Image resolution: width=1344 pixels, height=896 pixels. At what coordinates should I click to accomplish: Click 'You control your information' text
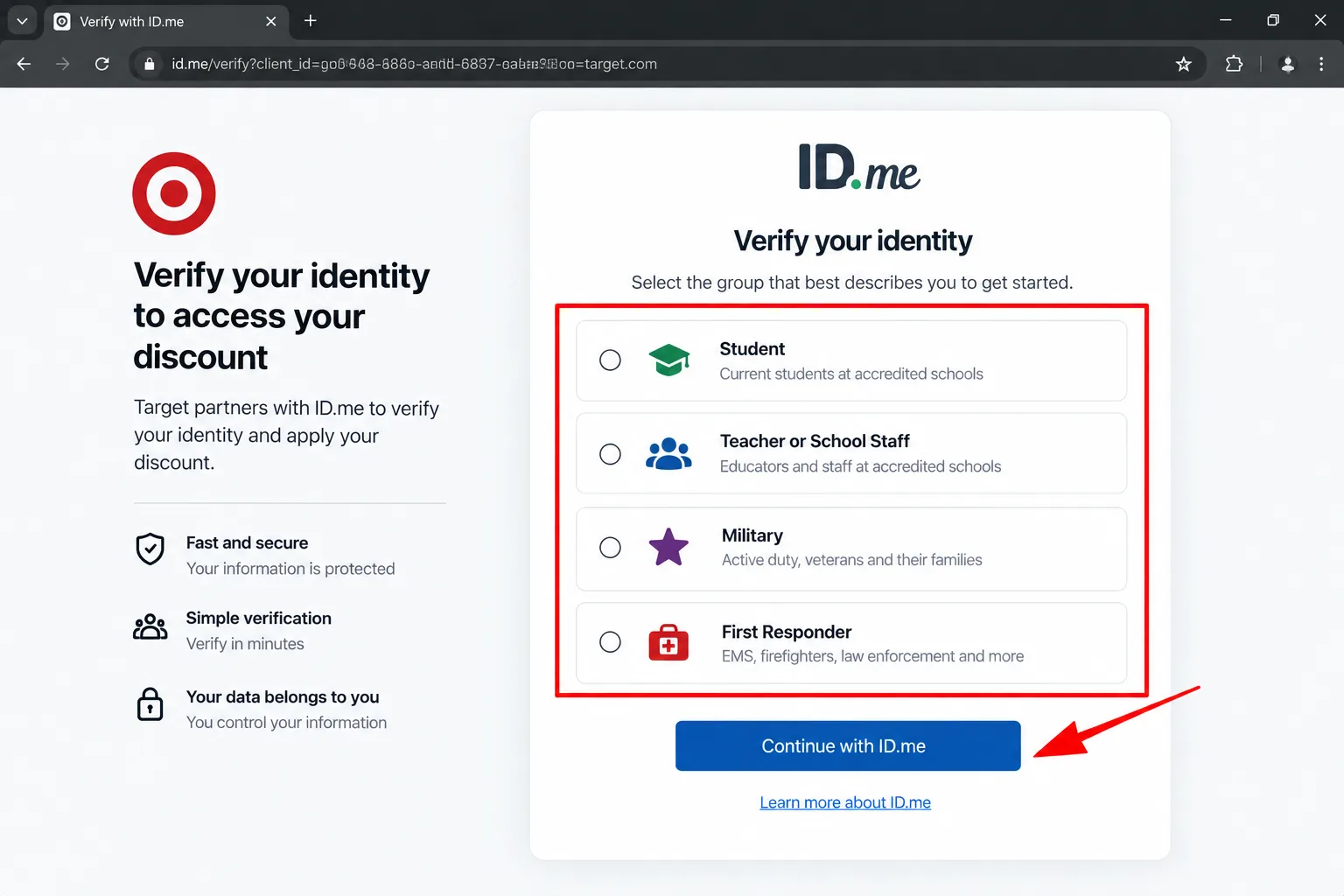(286, 723)
